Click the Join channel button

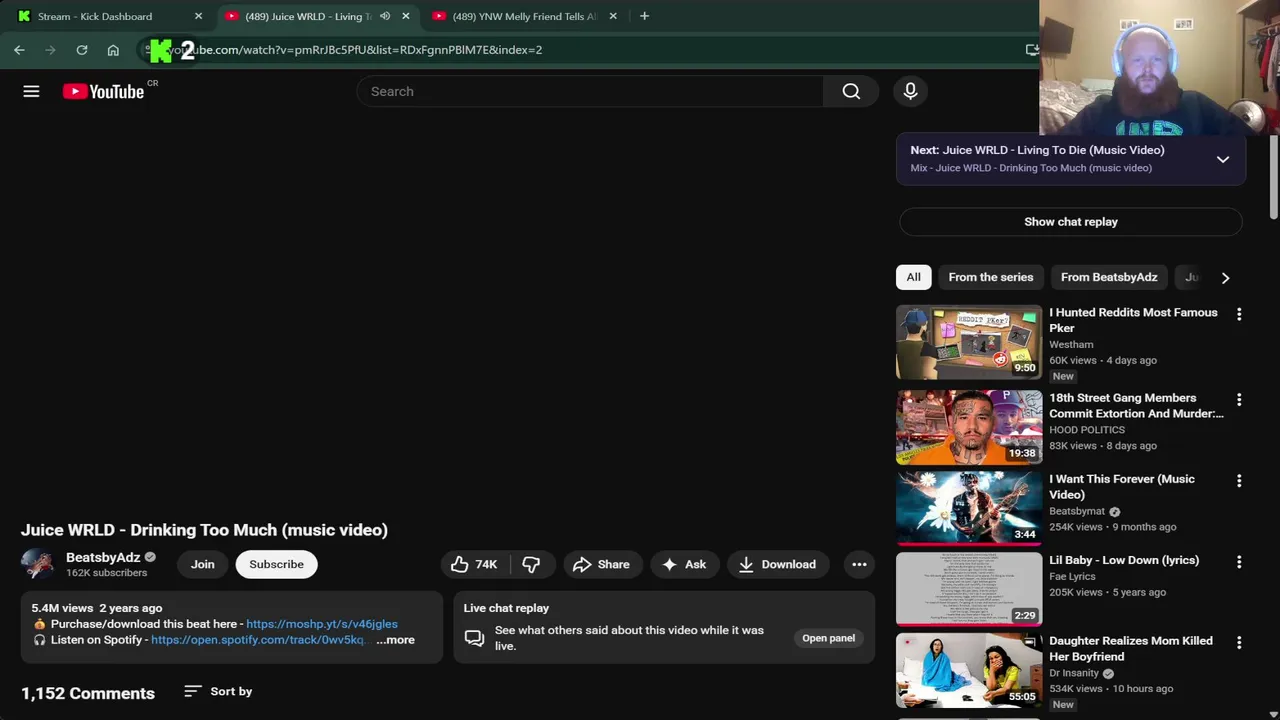(203, 564)
